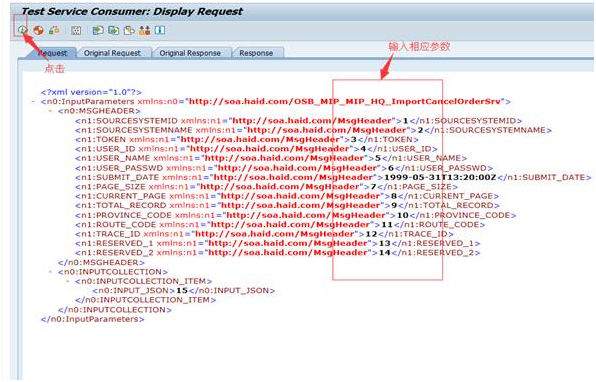Viewport: 596px width, 382px height.
Task: Click the second document icon with green circle arrow
Action: pyautogui.click(x=113, y=30)
